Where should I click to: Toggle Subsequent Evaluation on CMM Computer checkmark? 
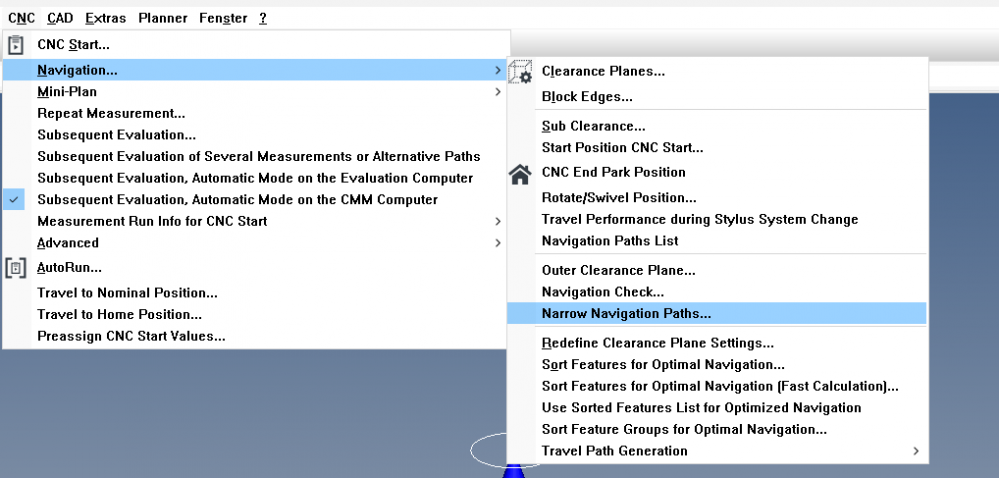[x=16, y=200]
